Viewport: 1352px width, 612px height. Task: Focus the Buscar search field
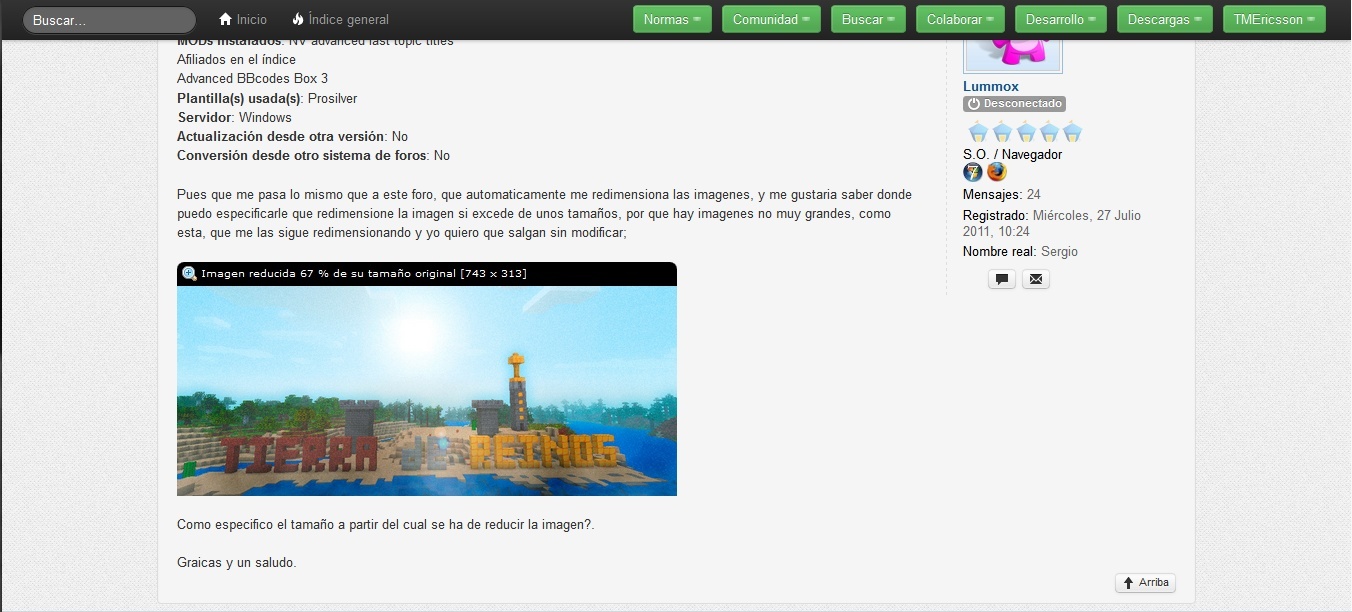coord(109,20)
